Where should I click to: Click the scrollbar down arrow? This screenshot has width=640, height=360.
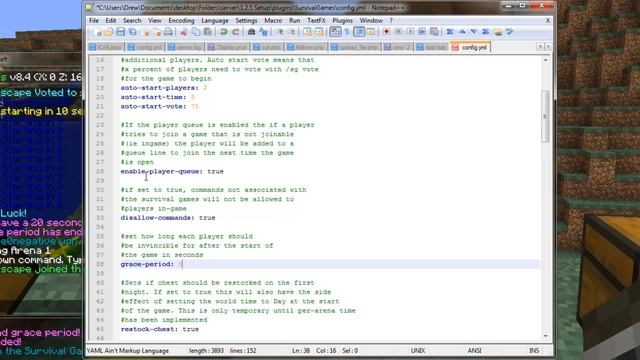545,336
